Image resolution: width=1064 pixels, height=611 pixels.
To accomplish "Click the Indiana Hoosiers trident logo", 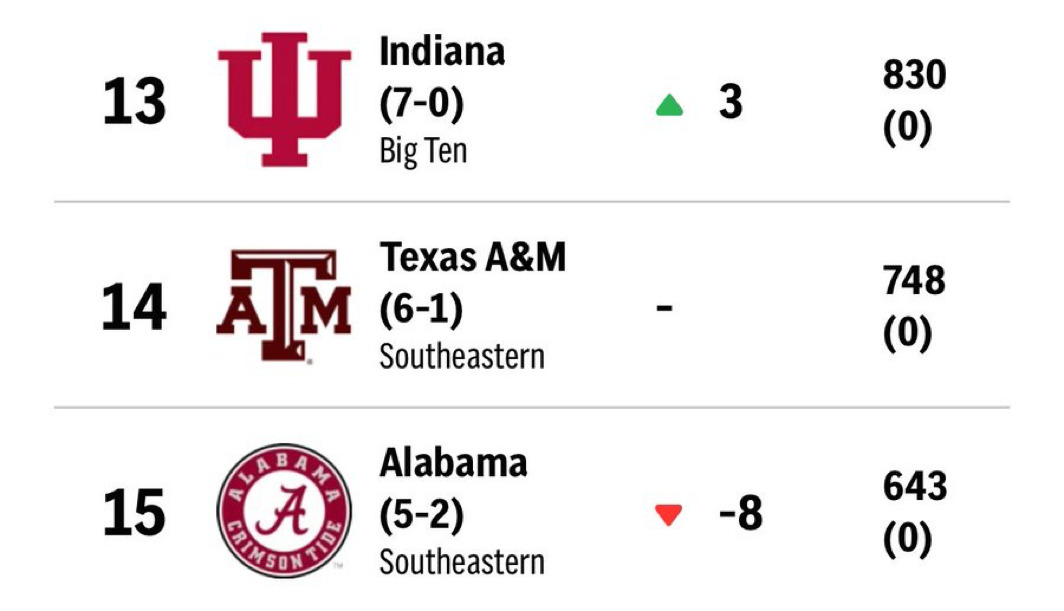I will [284, 99].
